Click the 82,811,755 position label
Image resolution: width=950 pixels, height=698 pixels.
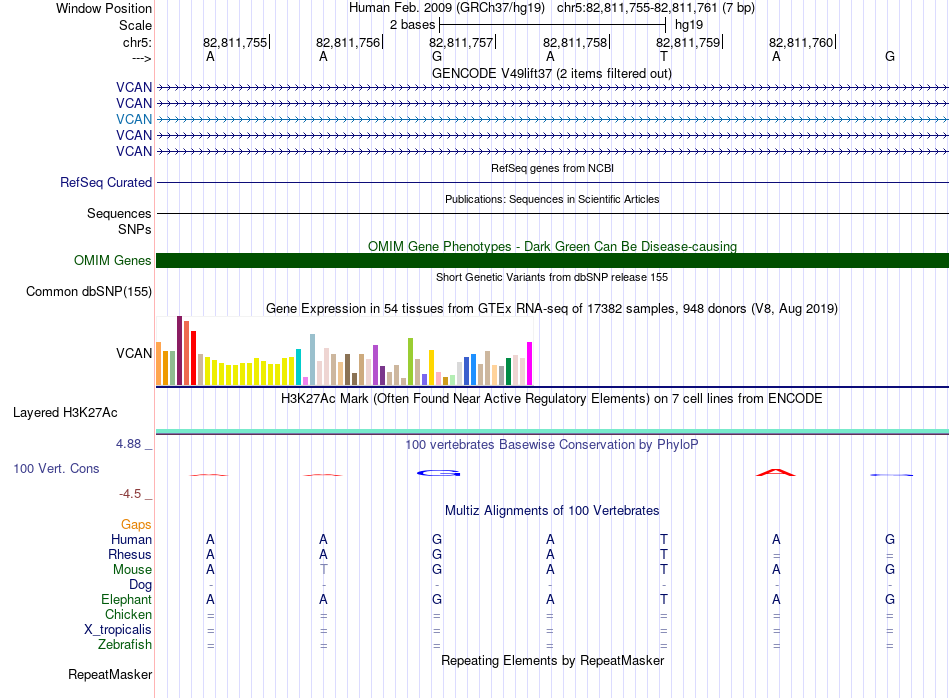[x=235, y=42]
